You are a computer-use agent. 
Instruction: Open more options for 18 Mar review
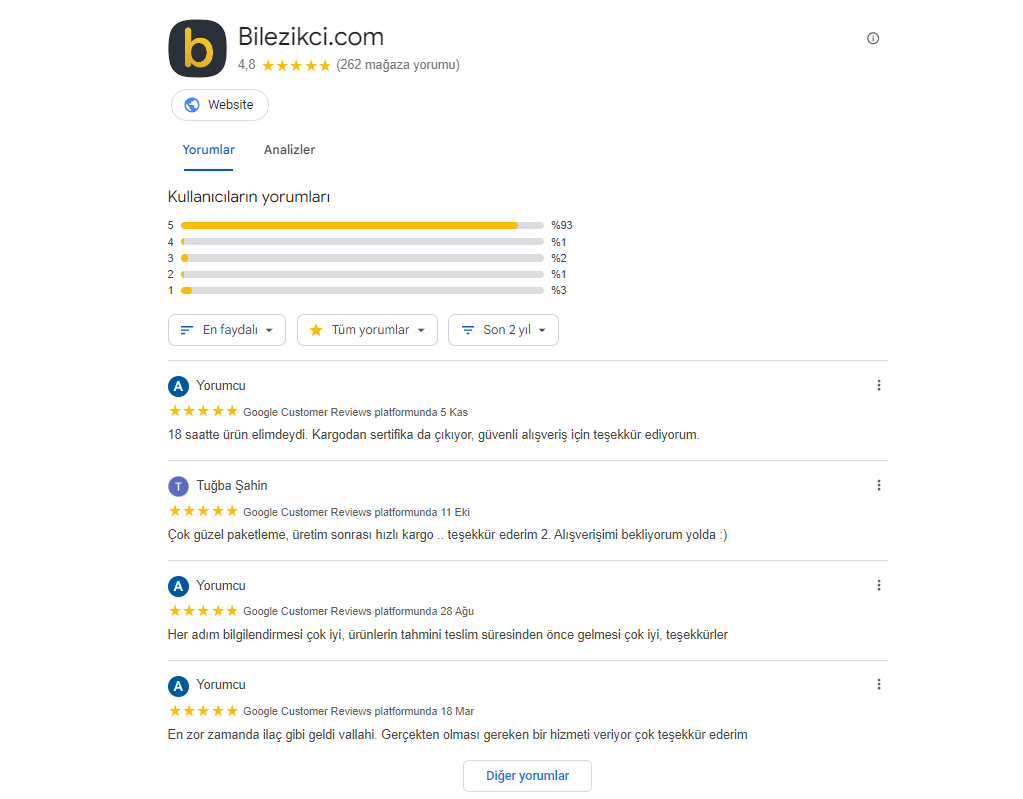[x=879, y=684]
